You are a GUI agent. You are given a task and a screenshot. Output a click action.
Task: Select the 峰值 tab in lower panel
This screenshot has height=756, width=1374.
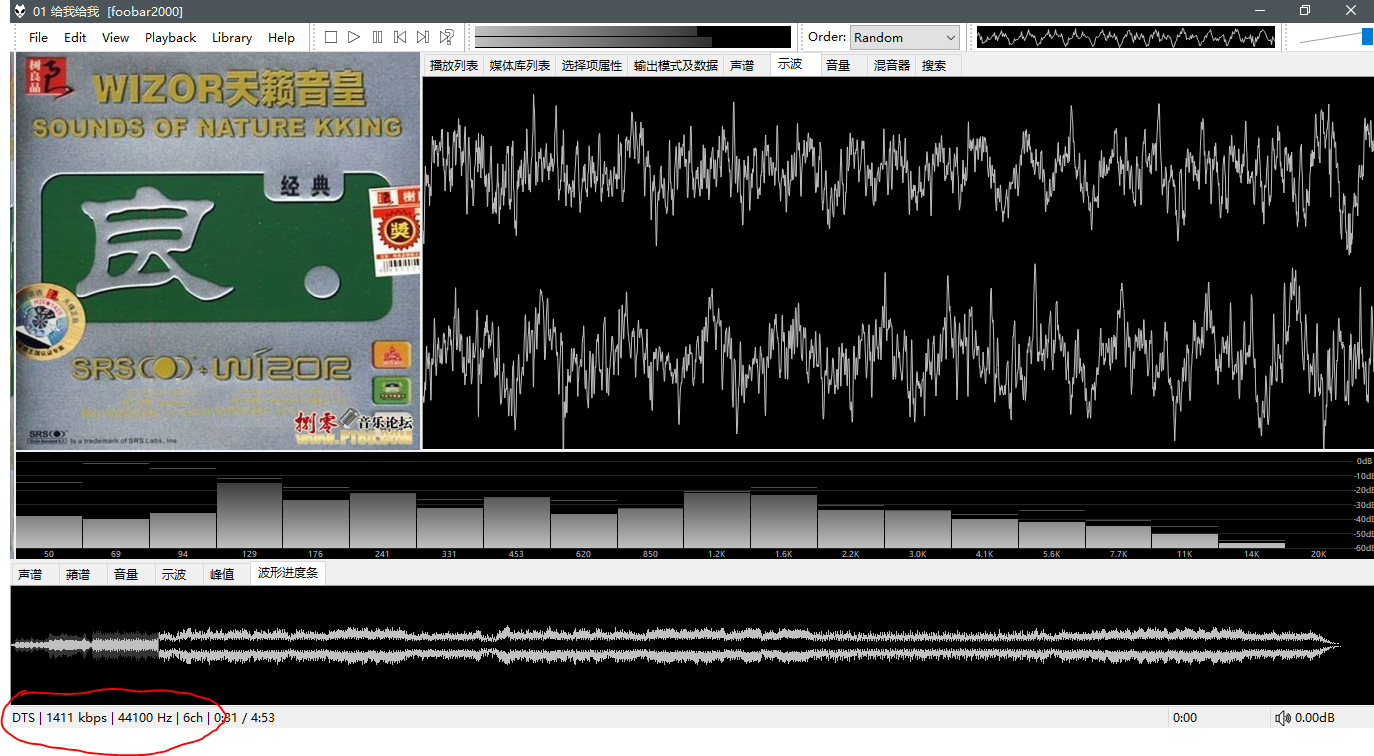[222, 574]
